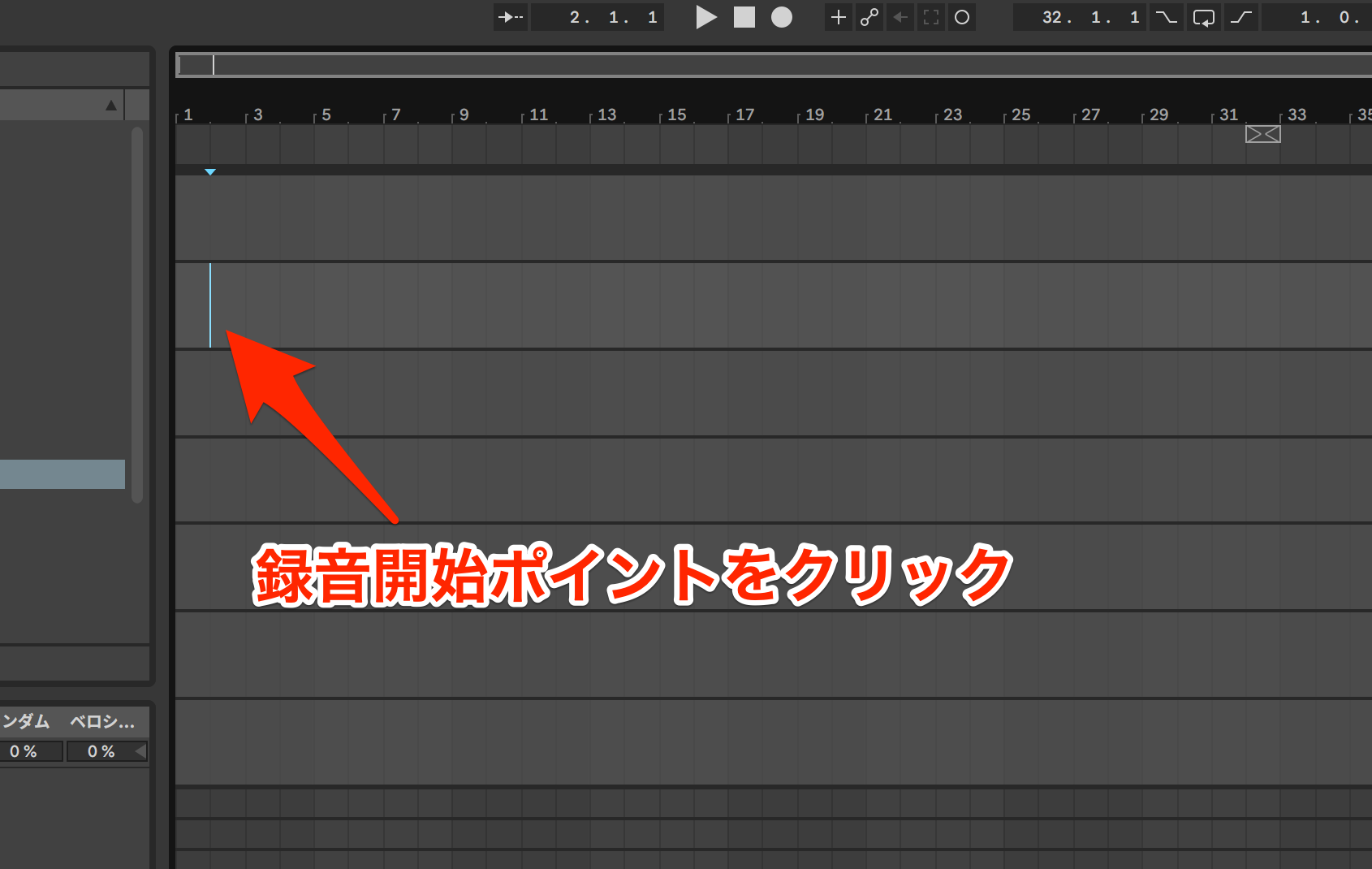
Task: Click bar 29 on the beat ruler
Action: point(1159,115)
